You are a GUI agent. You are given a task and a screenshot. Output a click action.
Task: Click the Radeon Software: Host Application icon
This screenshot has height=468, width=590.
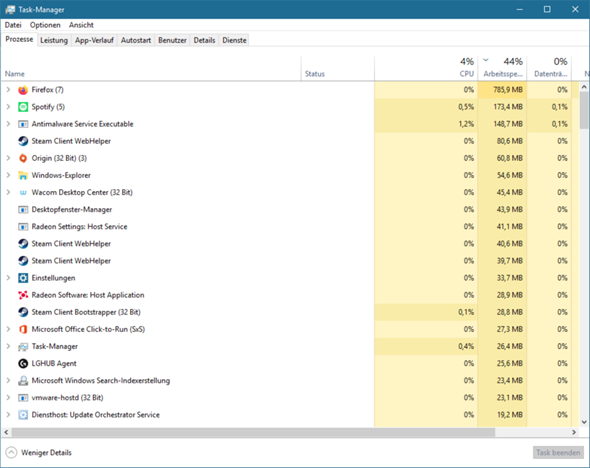click(23, 295)
